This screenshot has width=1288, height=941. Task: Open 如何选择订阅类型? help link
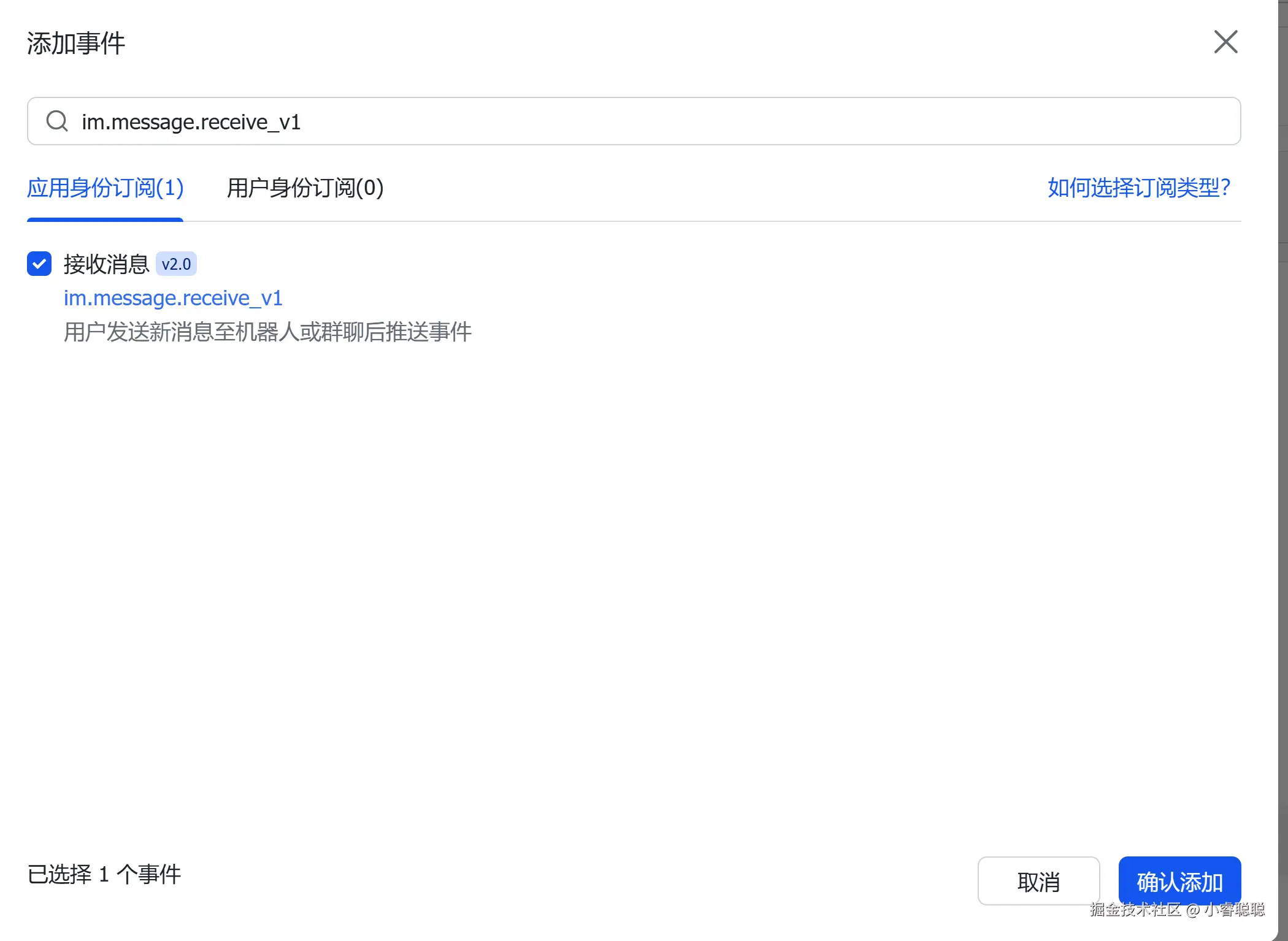point(1139,188)
